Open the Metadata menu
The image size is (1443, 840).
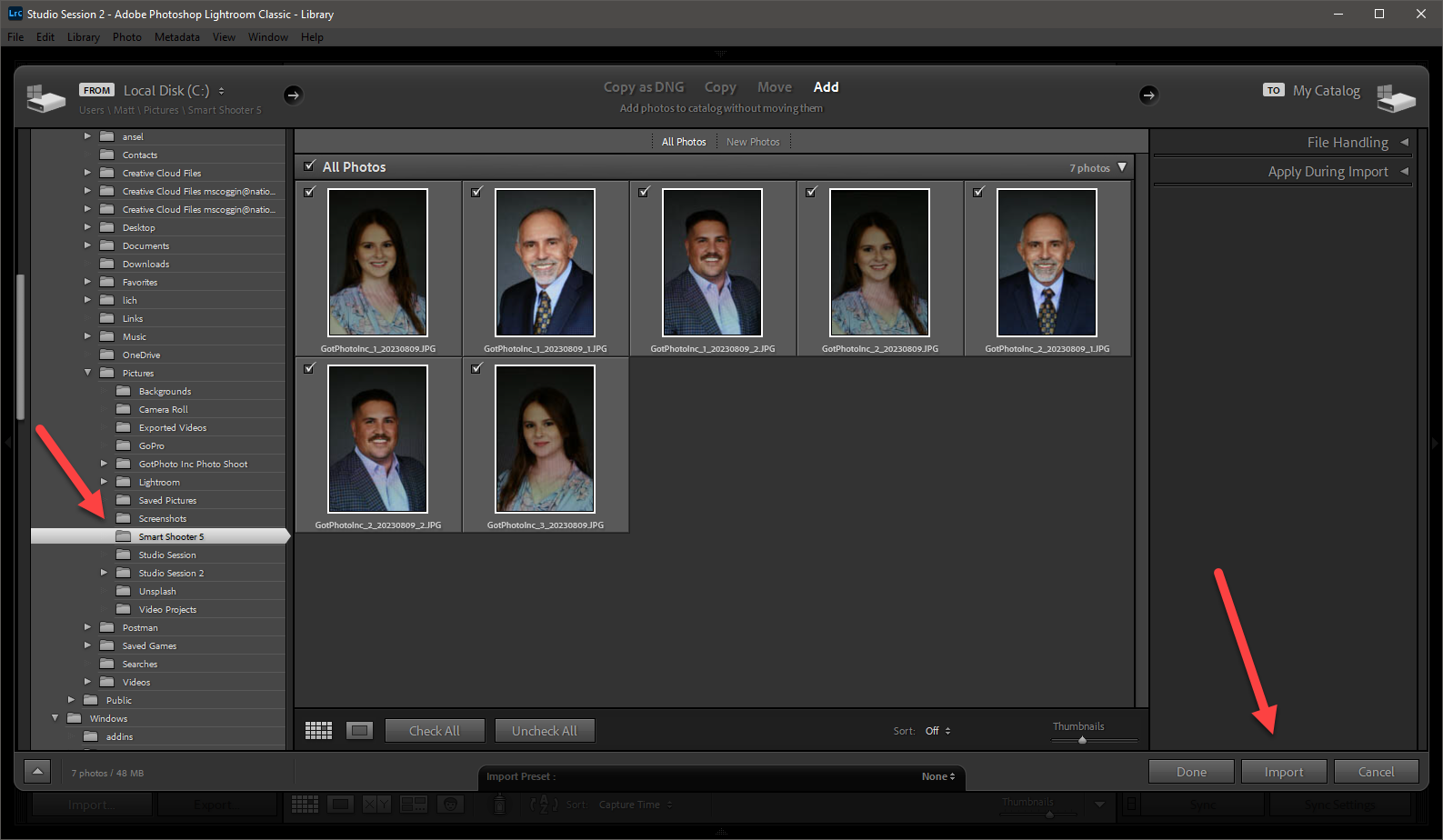(177, 37)
